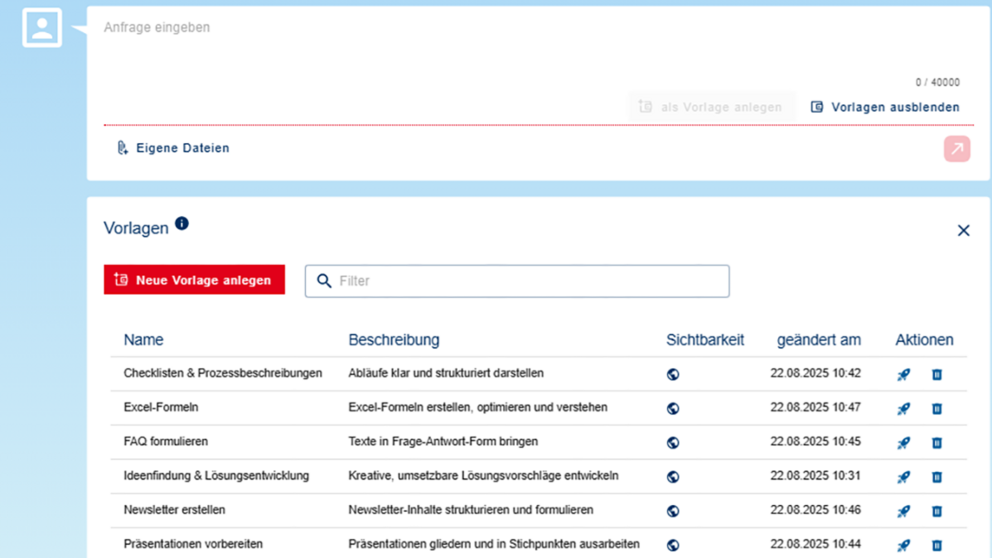Click the Vorlagen panel heading
The height and width of the screenshot is (558, 992).
(x=136, y=228)
